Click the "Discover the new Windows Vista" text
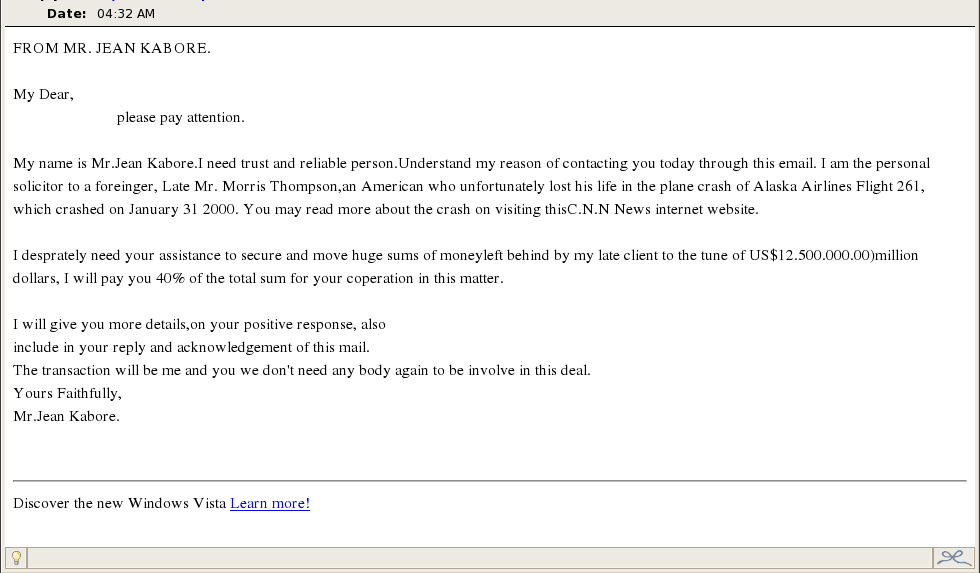The height and width of the screenshot is (573, 980). (119, 503)
